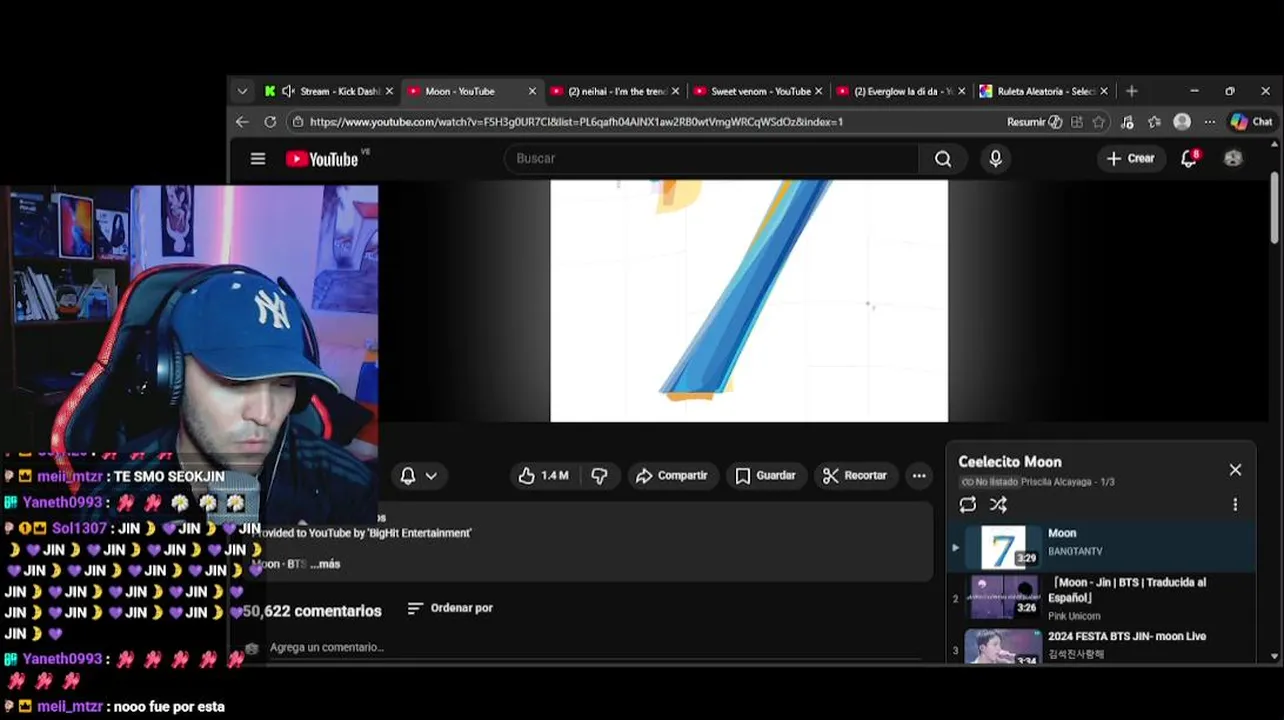Dislike the Moon video
This screenshot has width=1284, height=720.
pyautogui.click(x=599, y=476)
